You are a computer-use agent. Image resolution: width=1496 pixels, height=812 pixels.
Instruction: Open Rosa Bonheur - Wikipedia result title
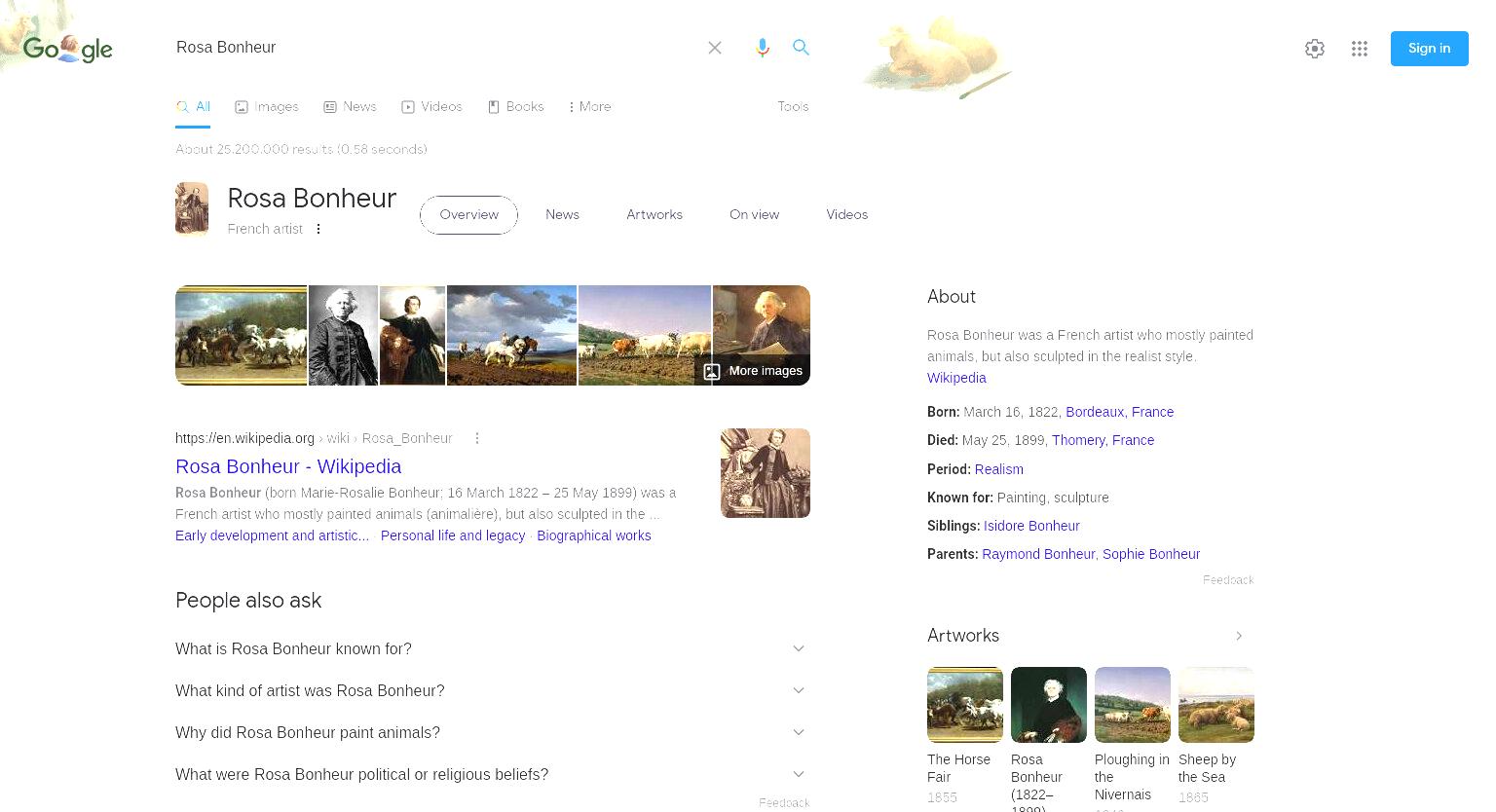288,466
